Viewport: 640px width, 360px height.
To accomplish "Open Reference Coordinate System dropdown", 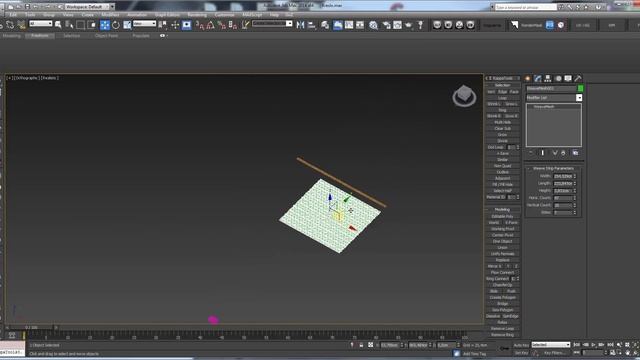I will pos(144,24).
